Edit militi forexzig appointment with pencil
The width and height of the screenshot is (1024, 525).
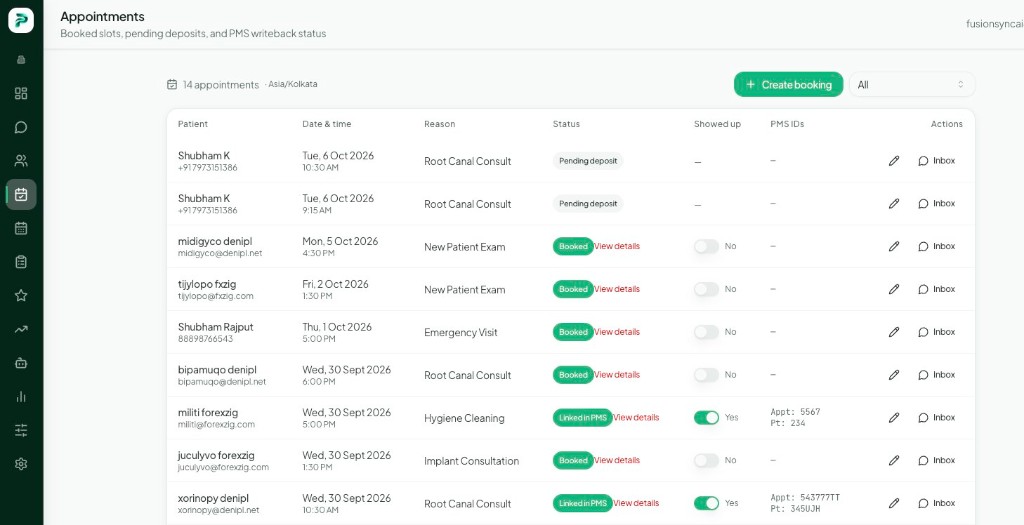coord(894,418)
